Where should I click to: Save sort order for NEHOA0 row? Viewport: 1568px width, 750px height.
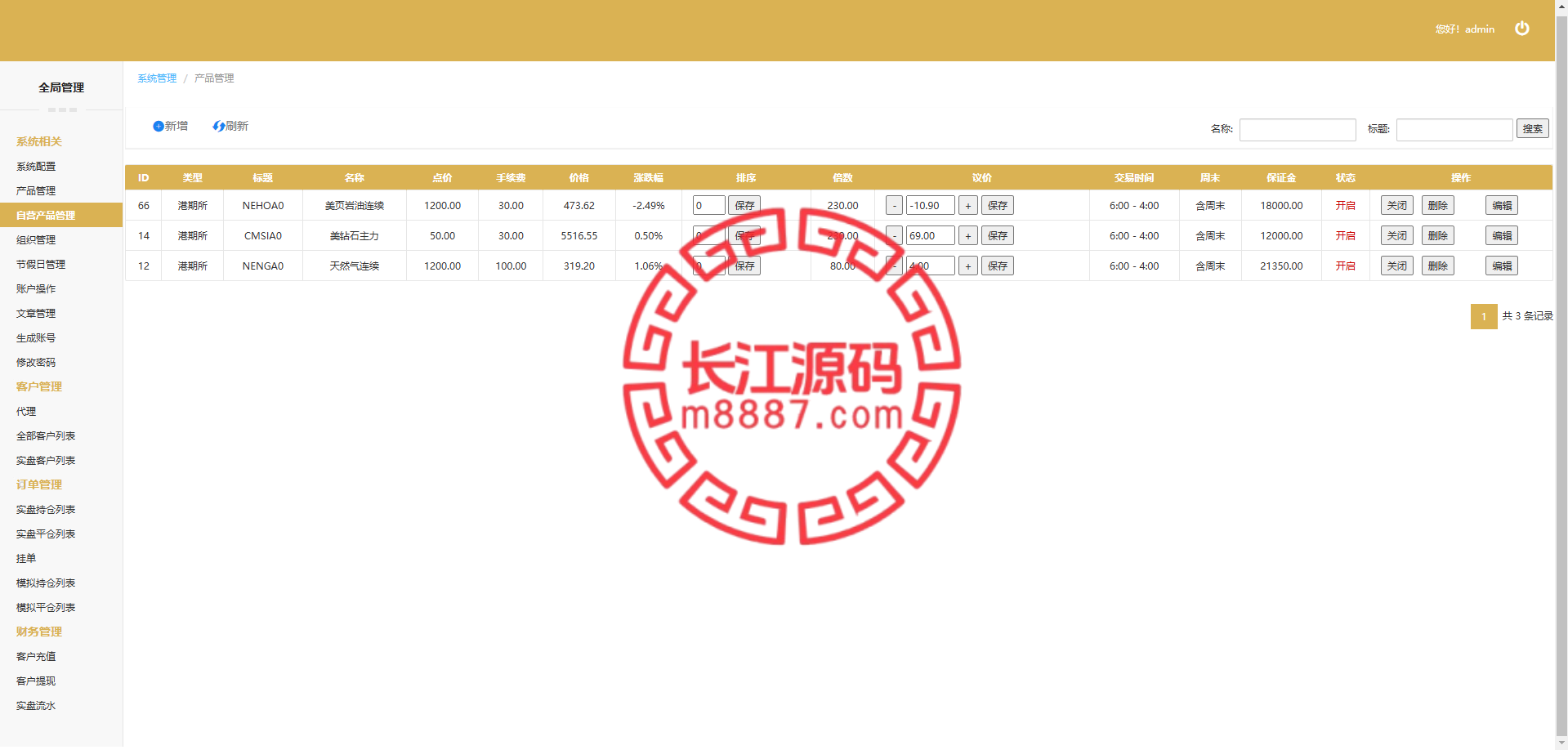tap(744, 205)
